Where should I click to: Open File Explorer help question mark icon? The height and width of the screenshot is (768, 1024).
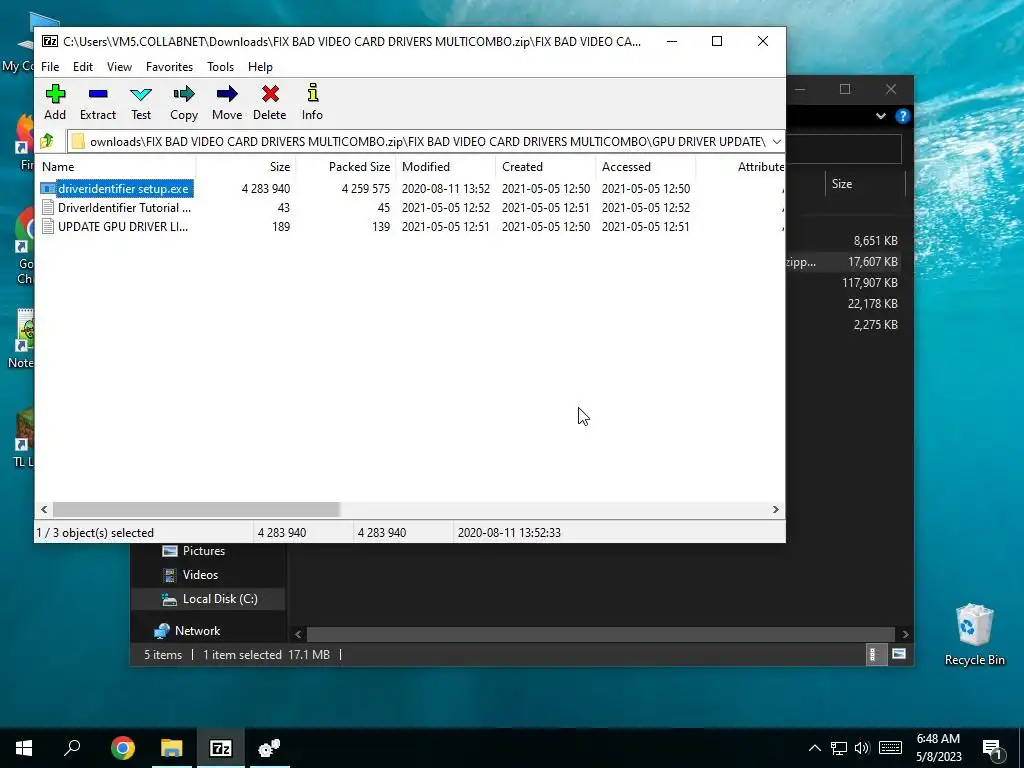pos(903,116)
